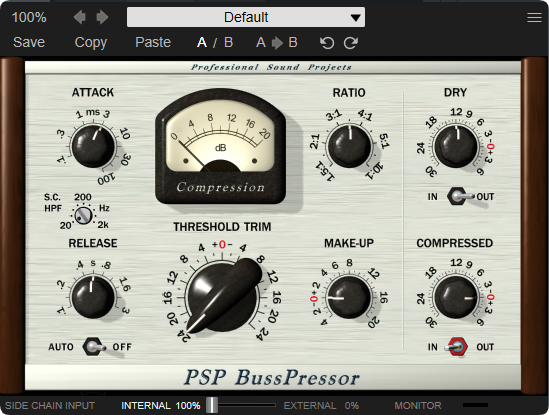
Task: Click the side chain internal/external slider
Action: coord(242,406)
